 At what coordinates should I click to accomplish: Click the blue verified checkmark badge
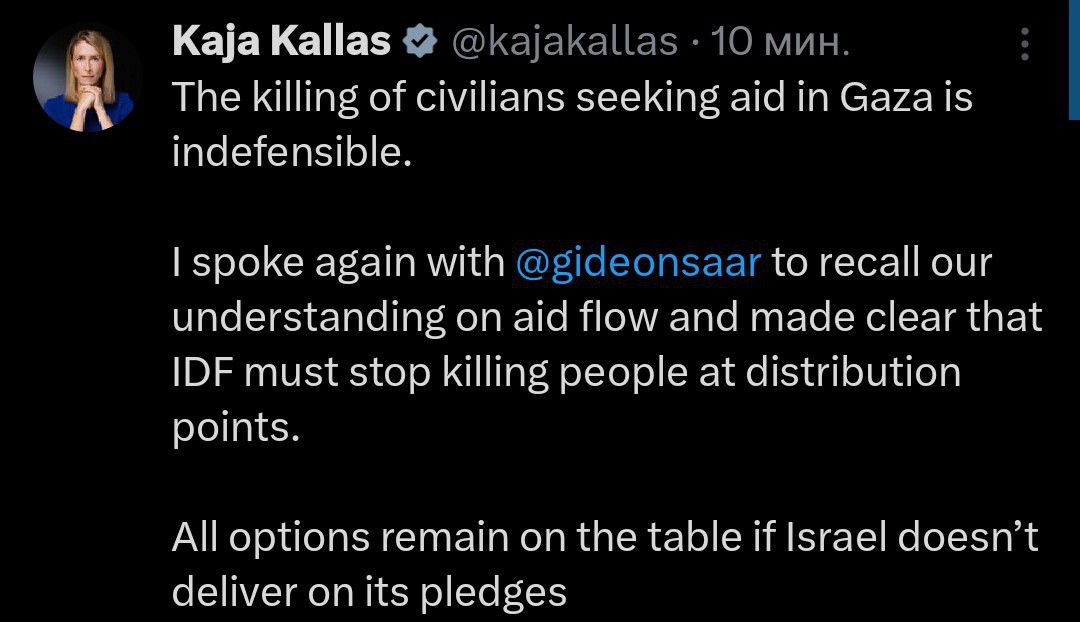[419, 41]
